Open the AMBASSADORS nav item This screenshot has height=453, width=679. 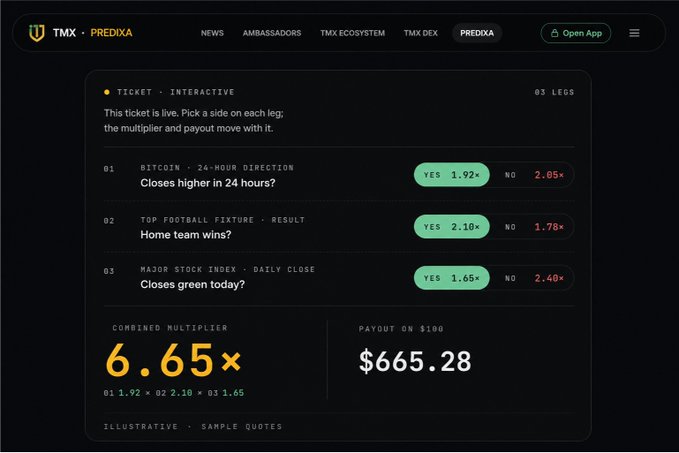(x=272, y=33)
